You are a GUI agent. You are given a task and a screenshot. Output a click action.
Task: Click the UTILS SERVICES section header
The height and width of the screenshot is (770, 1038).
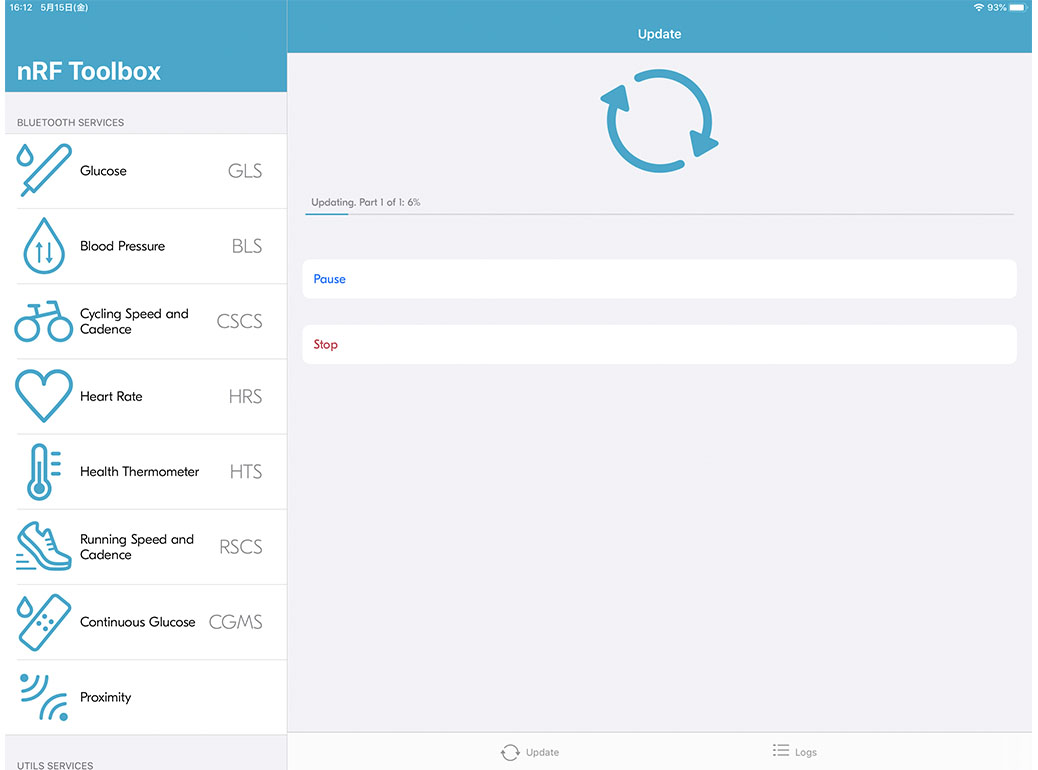(x=55, y=765)
